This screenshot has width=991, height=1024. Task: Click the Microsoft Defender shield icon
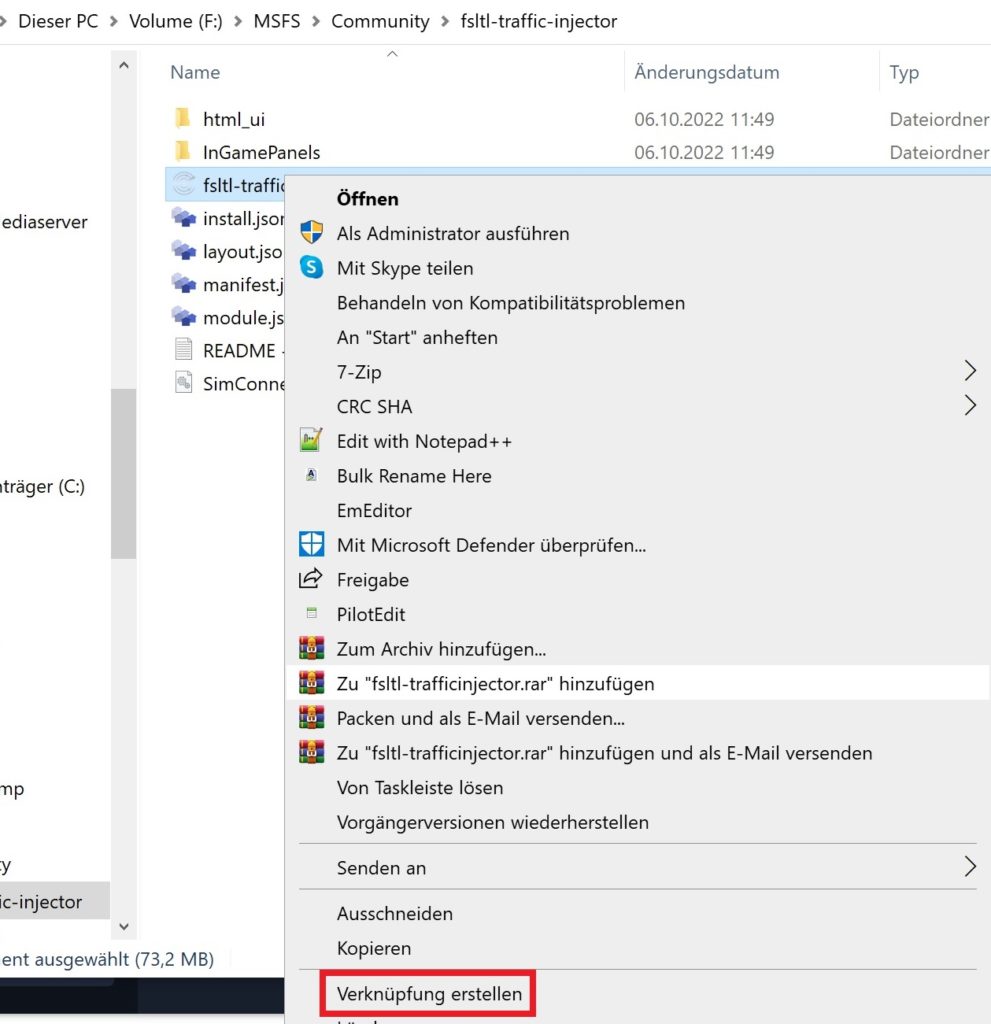coord(312,545)
